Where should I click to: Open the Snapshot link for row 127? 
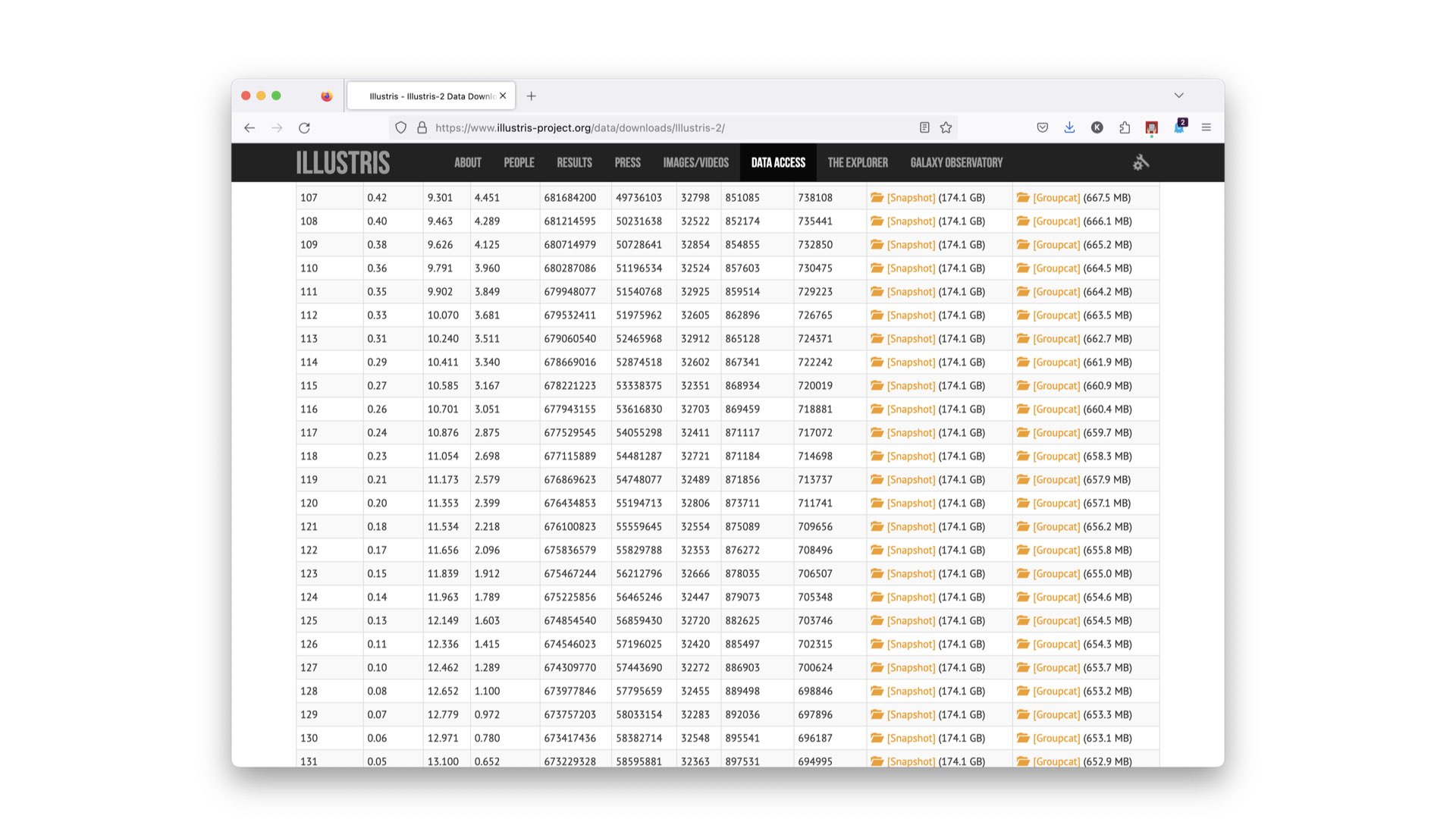coord(911,668)
